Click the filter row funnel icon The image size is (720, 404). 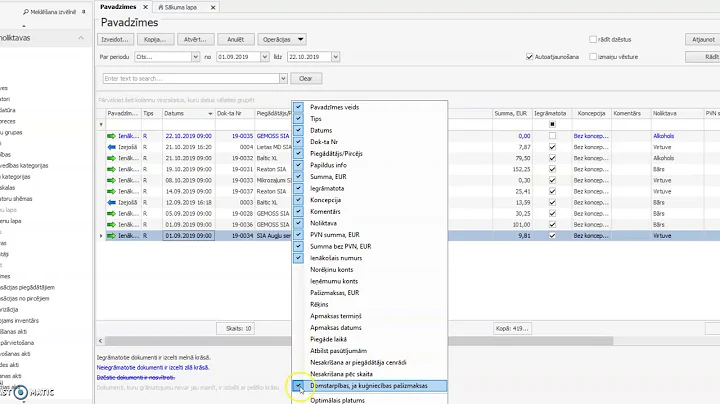pos(101,124)
